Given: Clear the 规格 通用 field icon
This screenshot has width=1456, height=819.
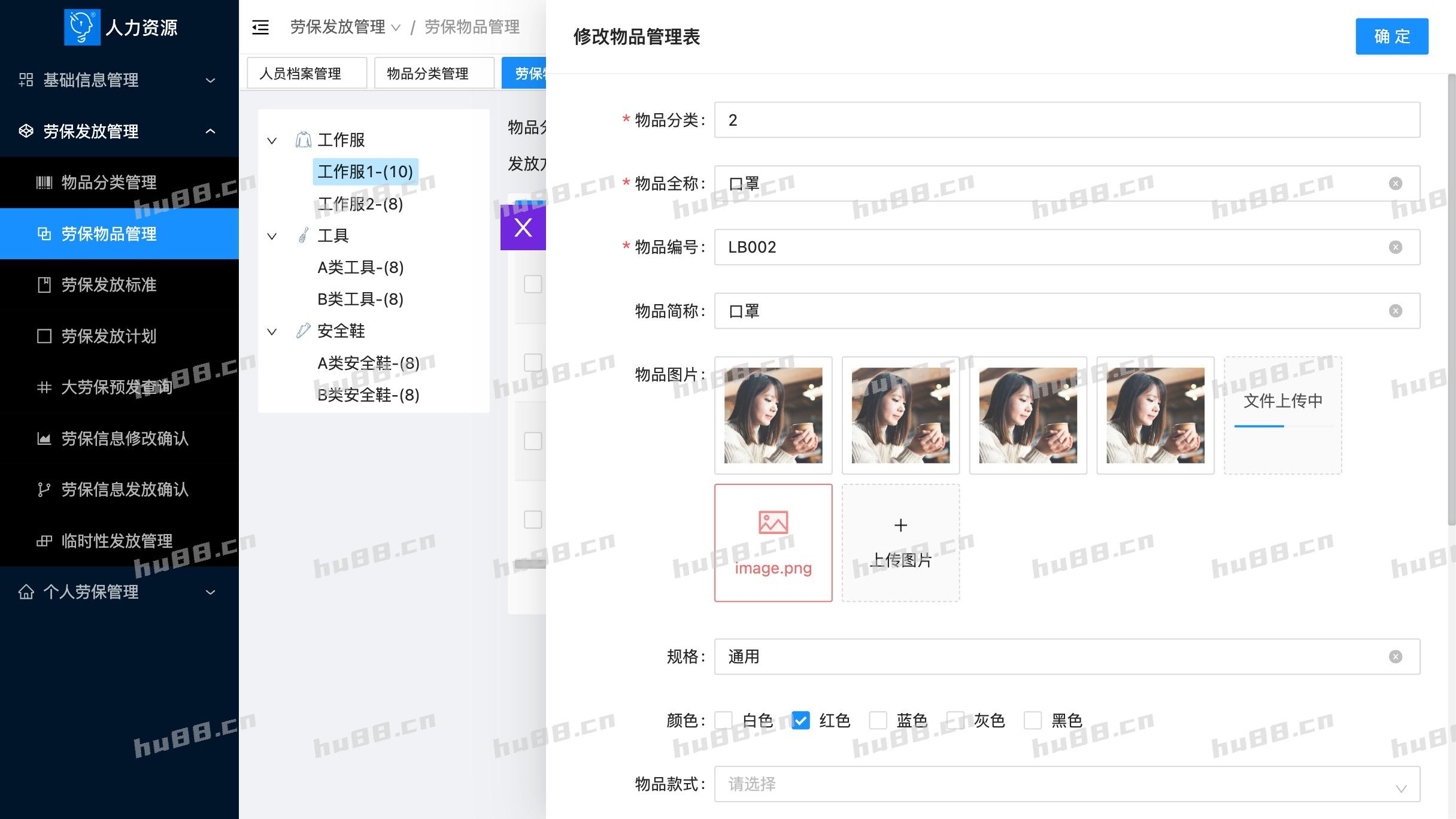Looking at the screenshot, I should point(1395,657).
